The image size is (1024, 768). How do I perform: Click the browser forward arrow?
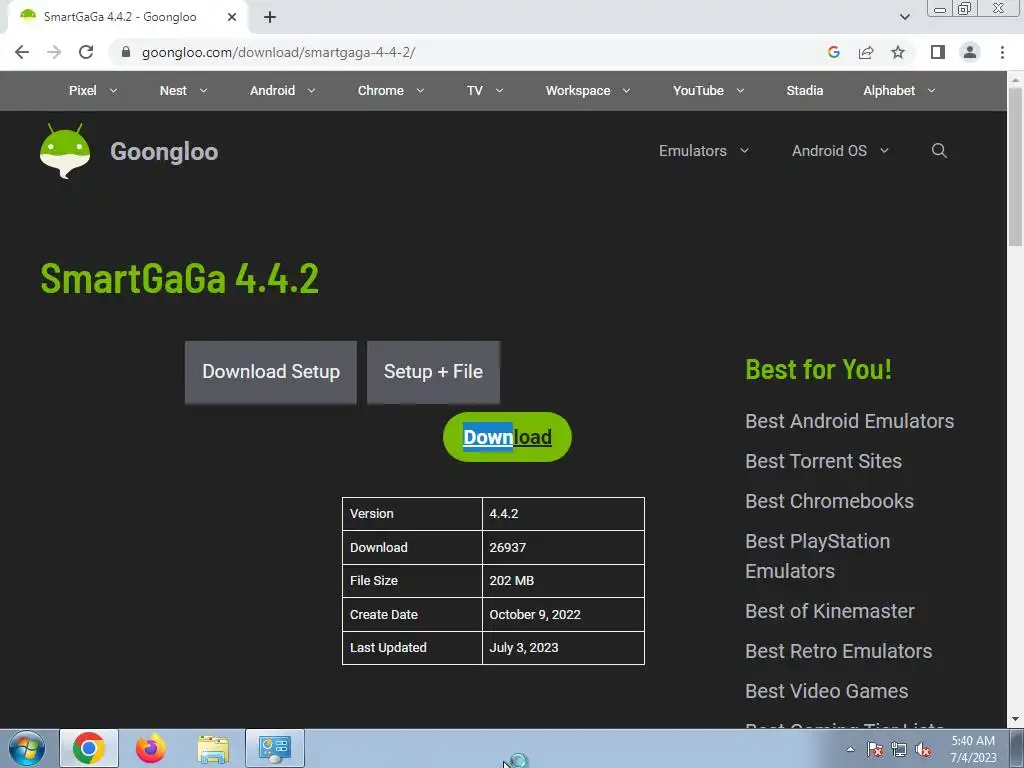pos(54,52)
